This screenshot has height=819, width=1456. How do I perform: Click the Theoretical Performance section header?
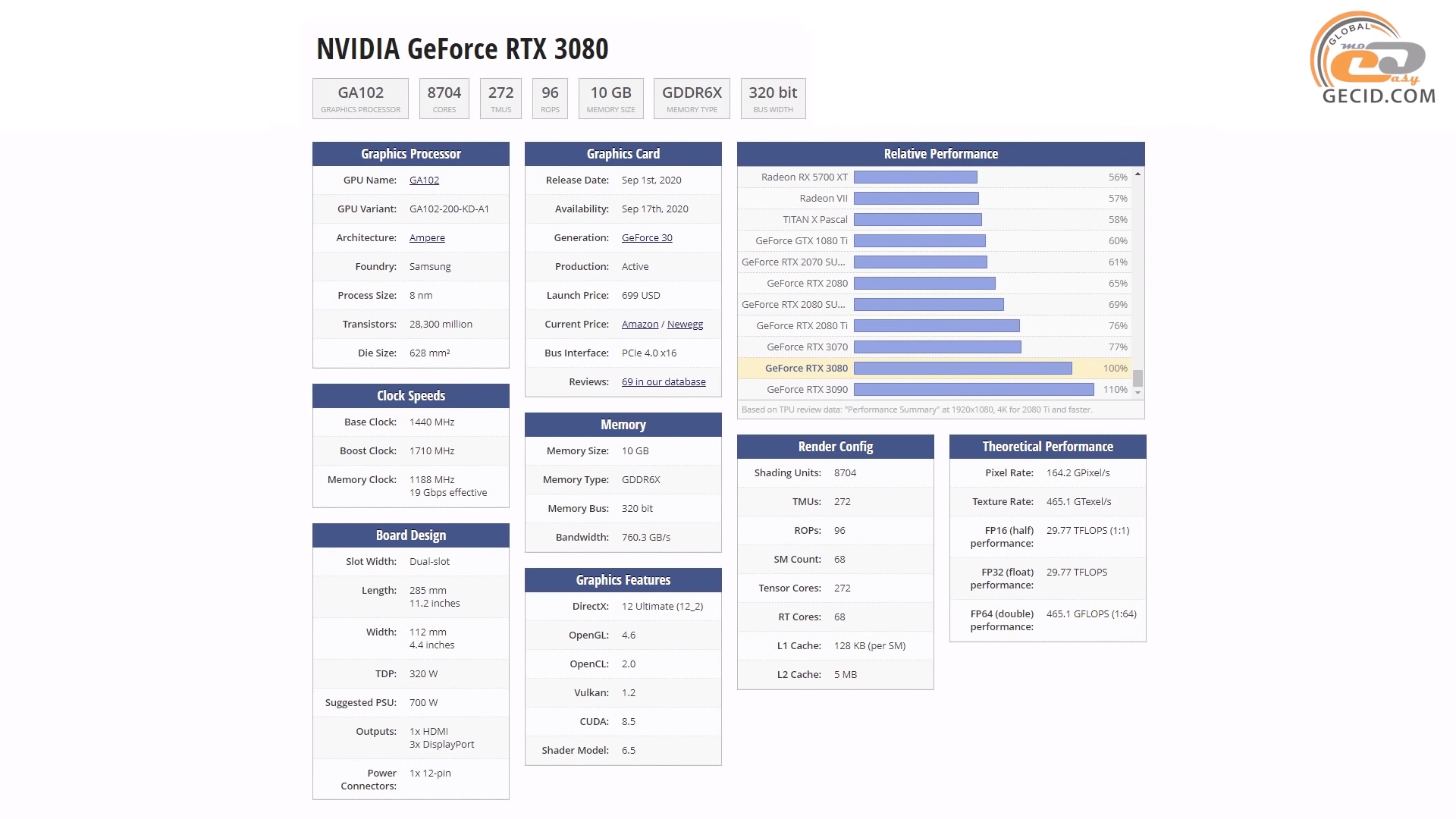[1048, 447]
